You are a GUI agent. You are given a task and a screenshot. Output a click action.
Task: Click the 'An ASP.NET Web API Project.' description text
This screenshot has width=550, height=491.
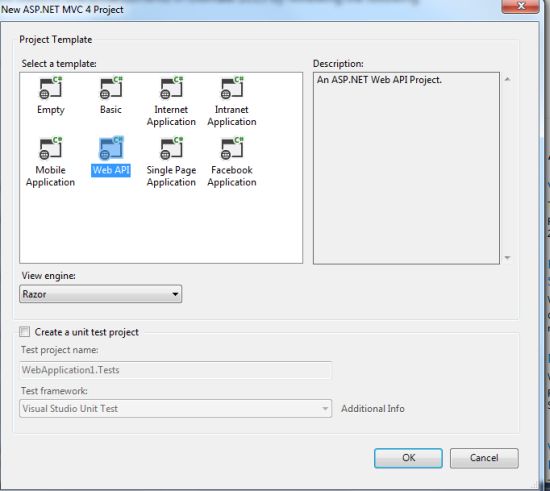pyautogui.click(x=379, y=80)
